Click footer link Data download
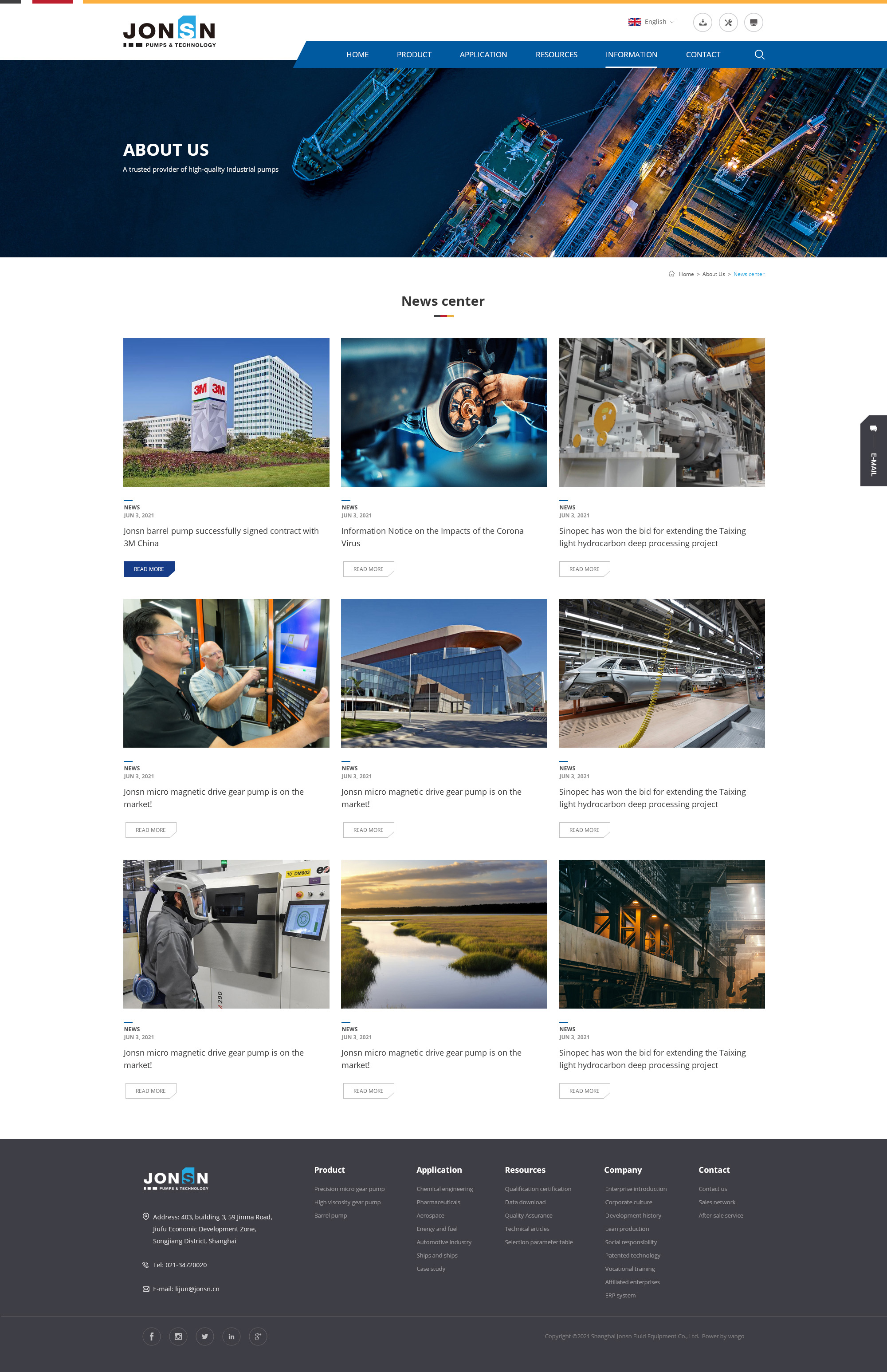The width and height of the screenshot is (887, 1372). [525, 1202]
